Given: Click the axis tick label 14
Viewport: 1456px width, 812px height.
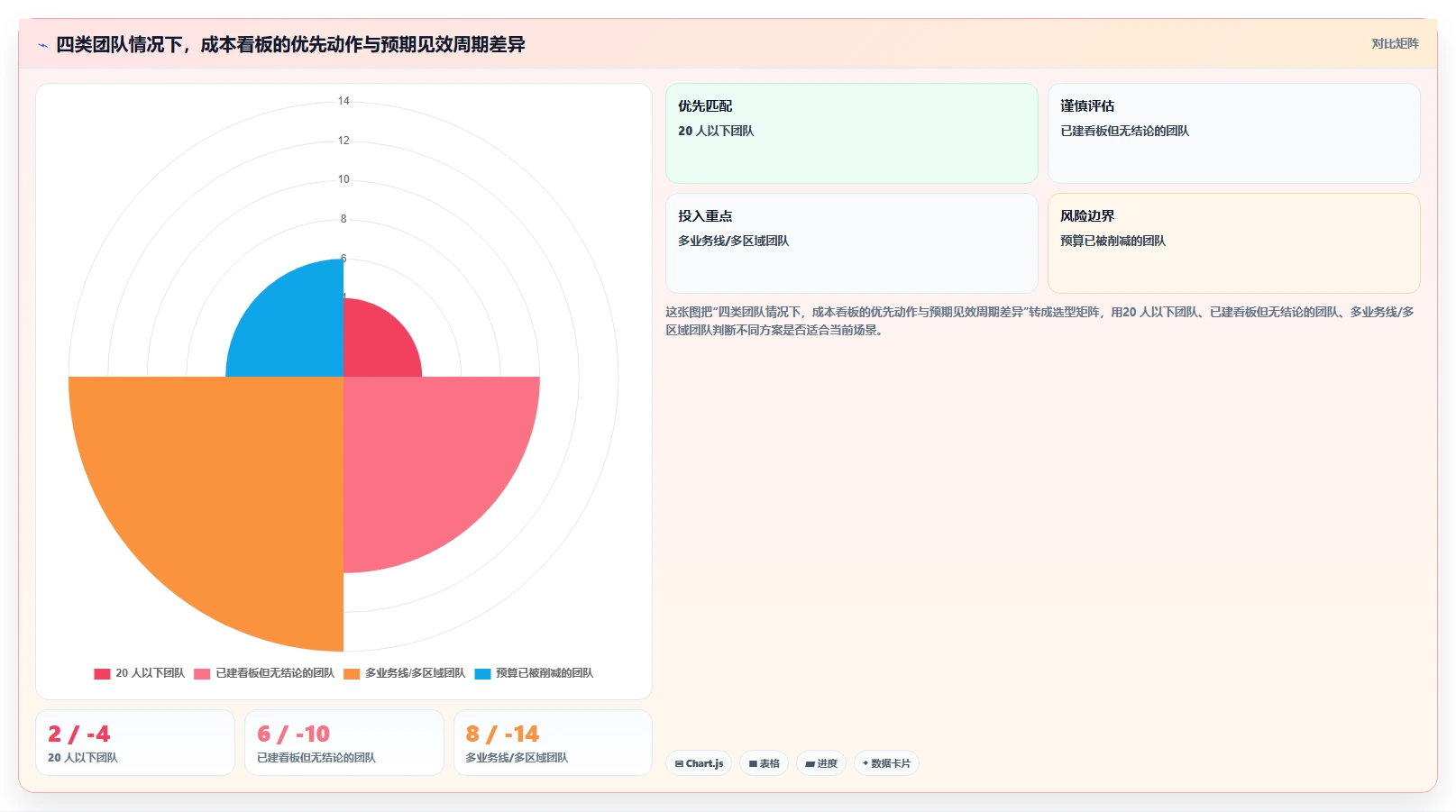Looking at the screenshot, I should (343, 101).
